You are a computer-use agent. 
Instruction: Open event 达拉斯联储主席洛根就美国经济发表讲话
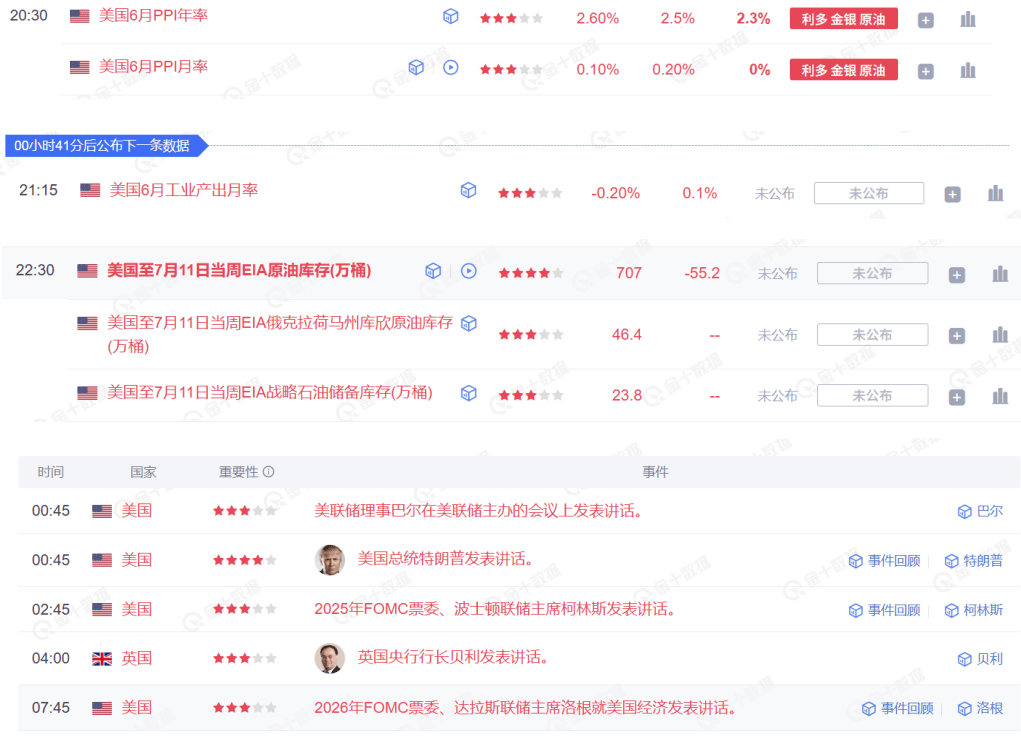click(525, 707)
